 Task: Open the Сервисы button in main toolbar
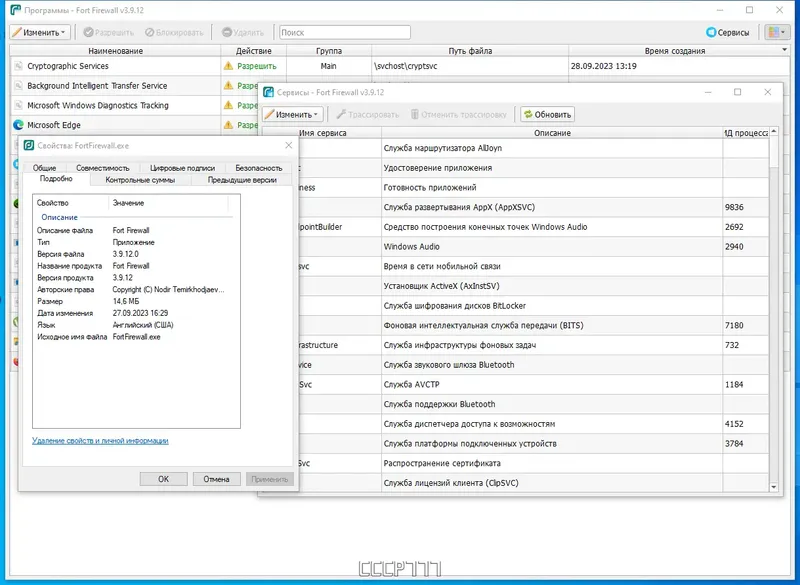[x=728, y=32]
